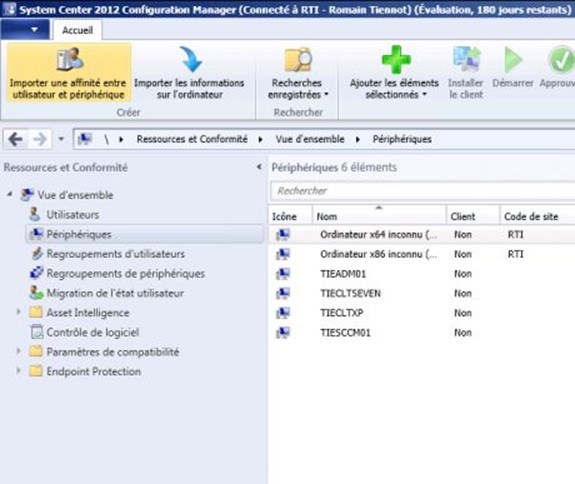Viewport: 575px width, 484px height.
Task: Click the Forward navigation arrow
Action: (x=40, y=139)
